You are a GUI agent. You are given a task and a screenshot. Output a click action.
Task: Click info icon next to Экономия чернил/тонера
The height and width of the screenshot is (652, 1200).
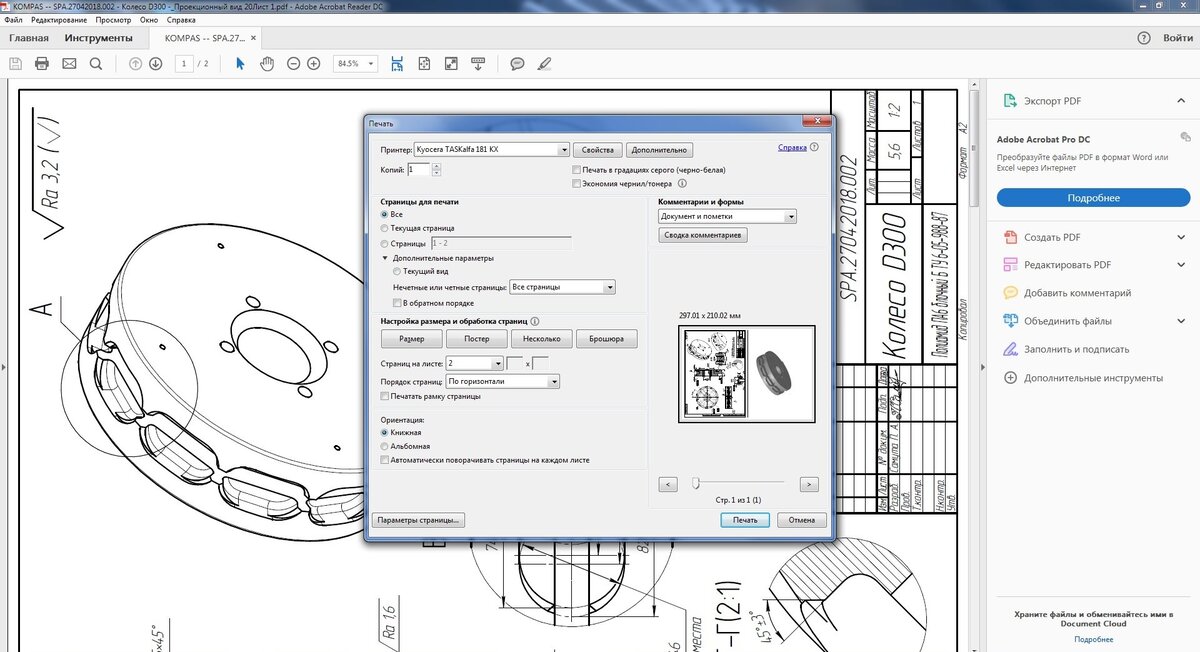tap(682, 183)
